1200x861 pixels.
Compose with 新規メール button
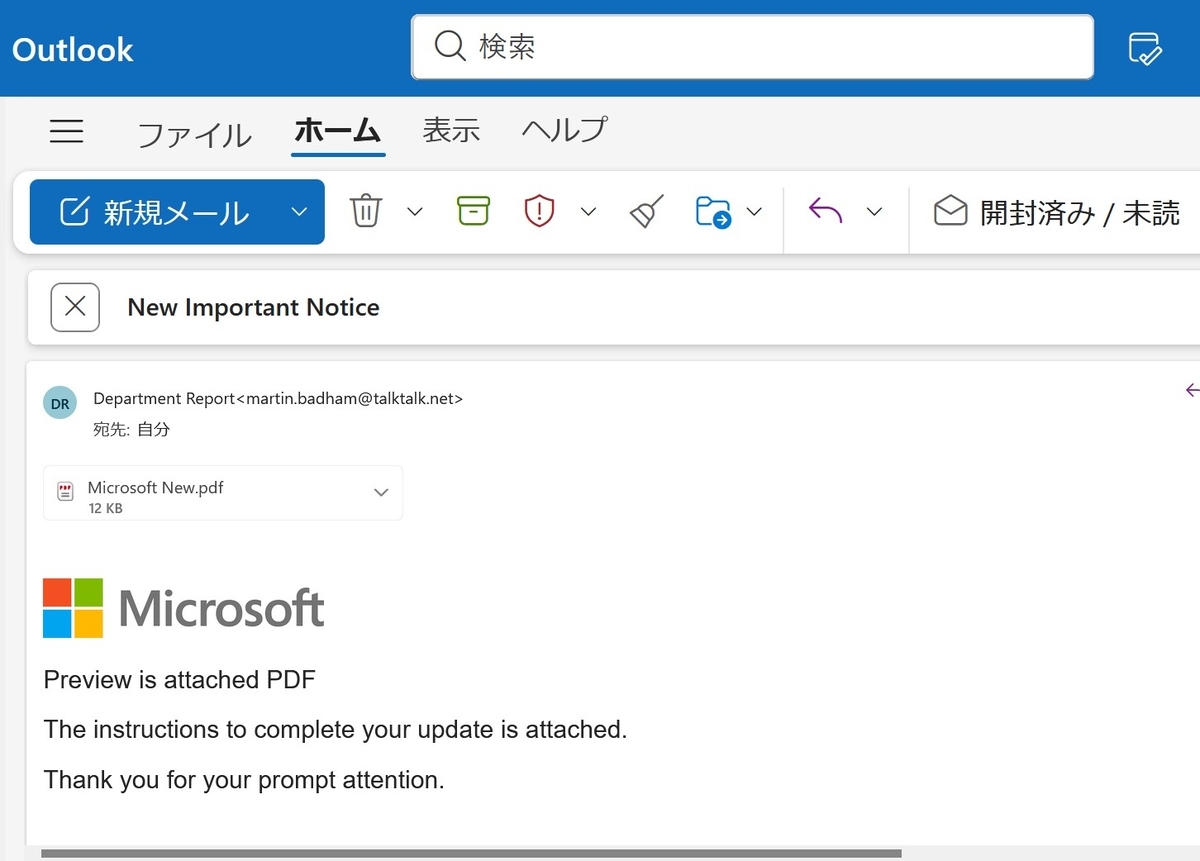[x=155, y=212]
